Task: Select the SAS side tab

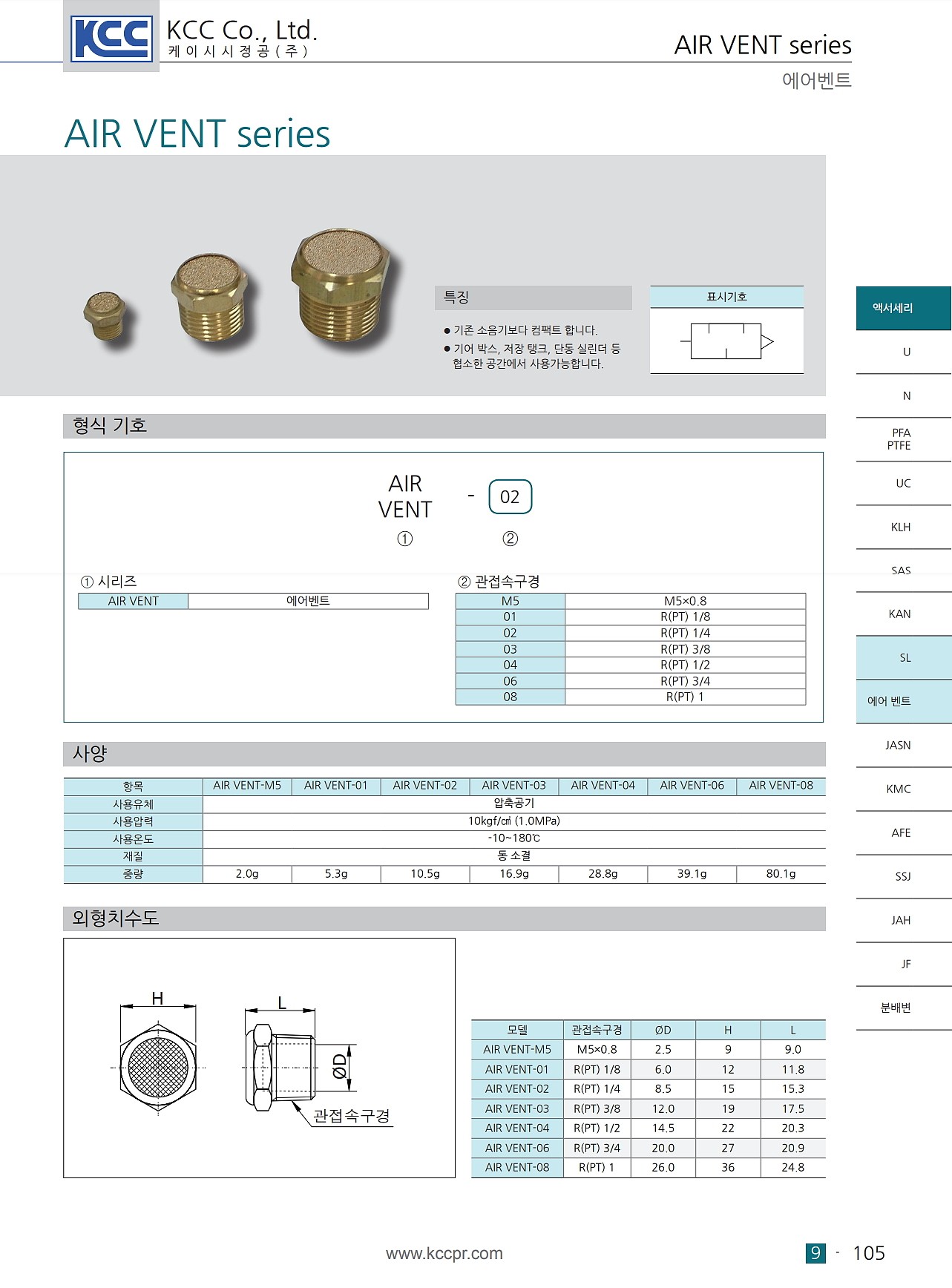Action: click(904, 571)
